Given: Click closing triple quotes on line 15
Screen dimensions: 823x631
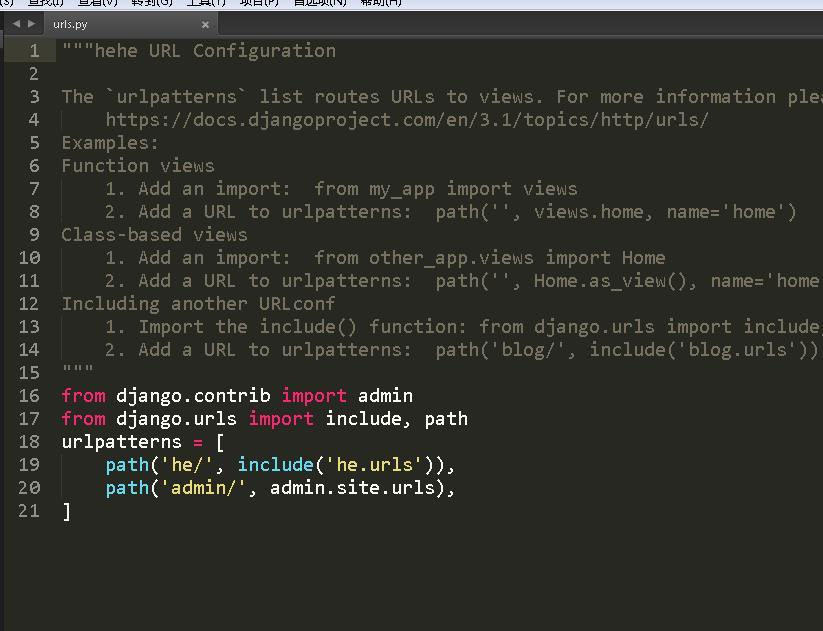Looking at the screenshot, I should [78, 368].
